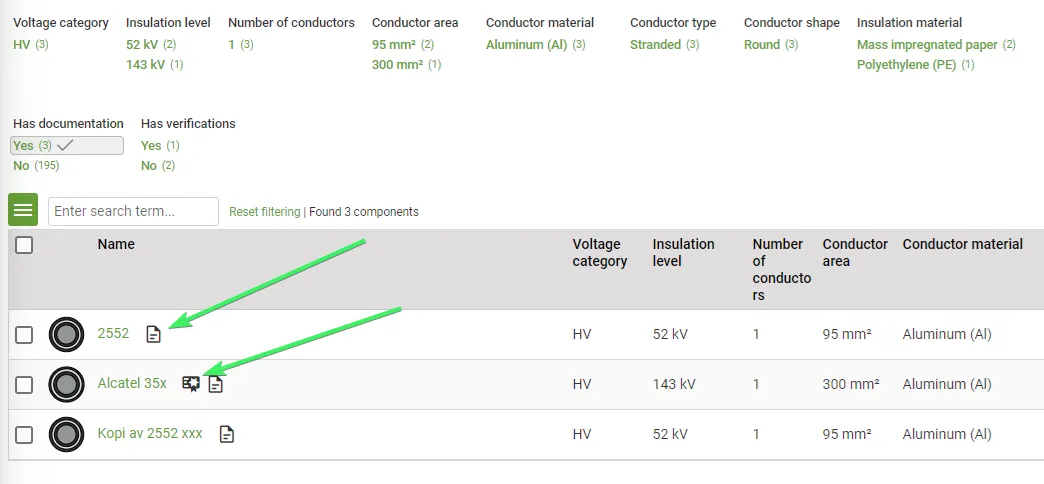The height and width of the screenshot is (484, 1044).
Task: Filter Has verifications by No
Action: point(158,165)
